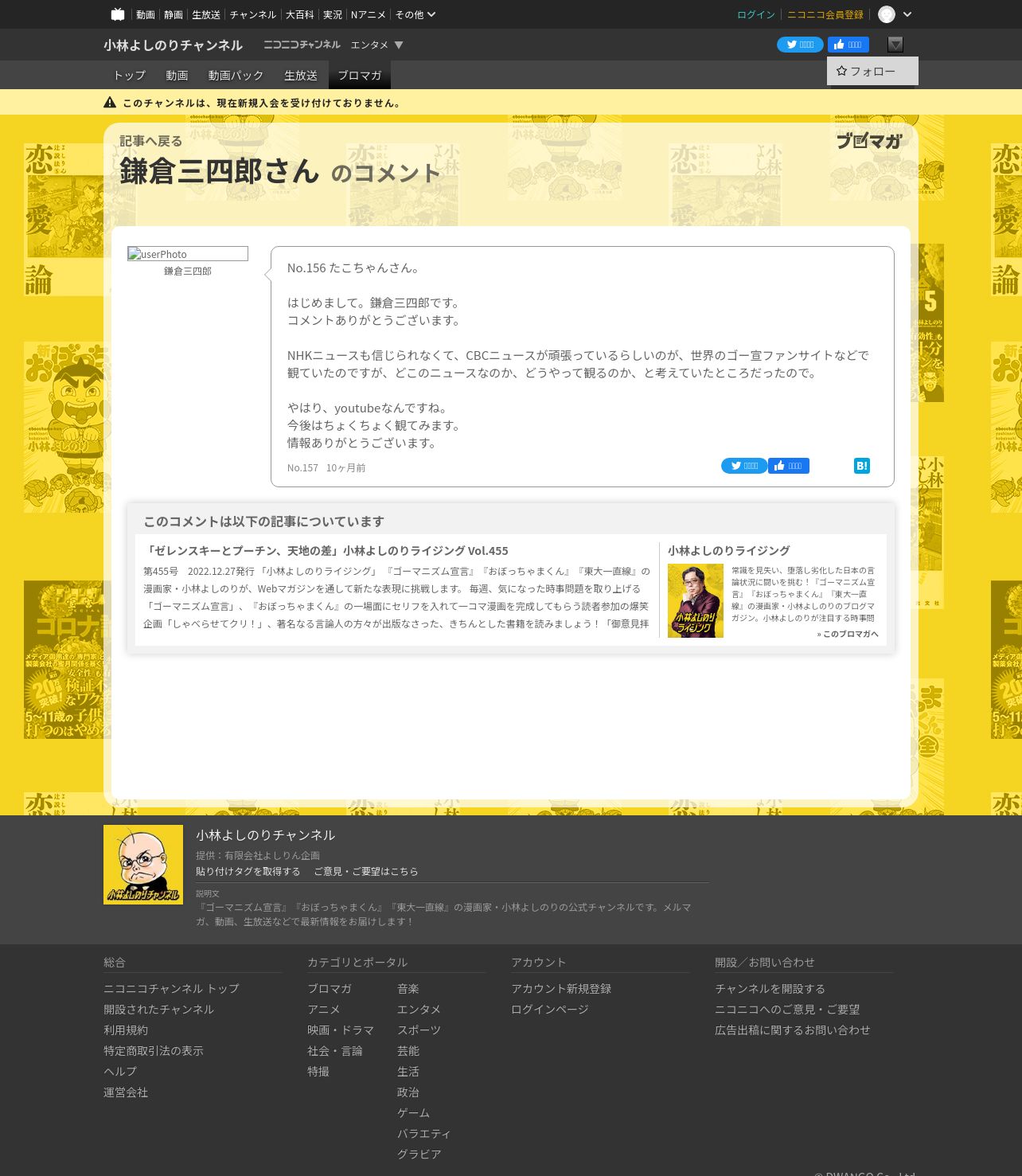Open the footer 小林よしのりチャンネル title

point(266,834)
